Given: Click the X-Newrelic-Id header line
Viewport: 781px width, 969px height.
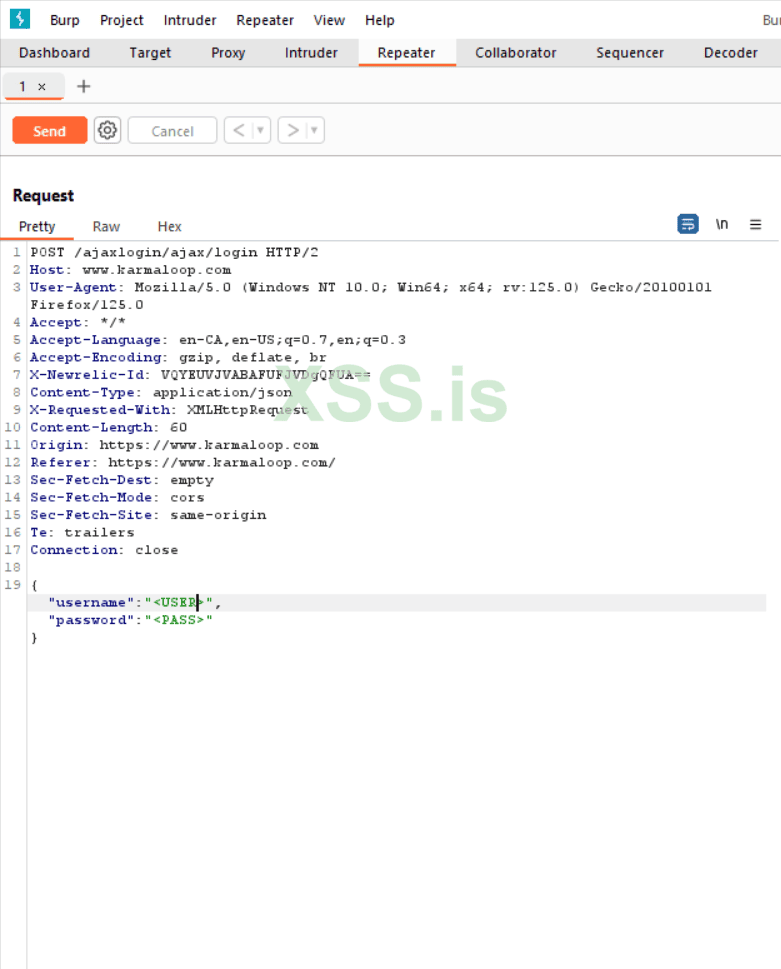Looking at the screenshot, I should [200, 374].
